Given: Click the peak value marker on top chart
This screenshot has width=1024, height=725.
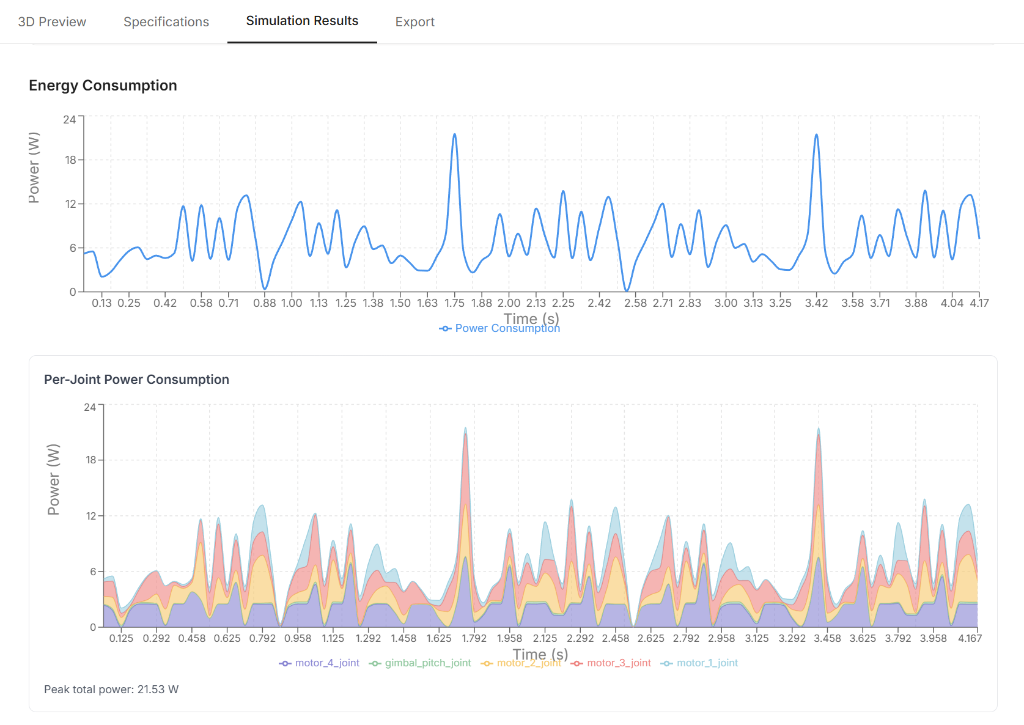Looking at the screenshot, I should pos(452,132).
